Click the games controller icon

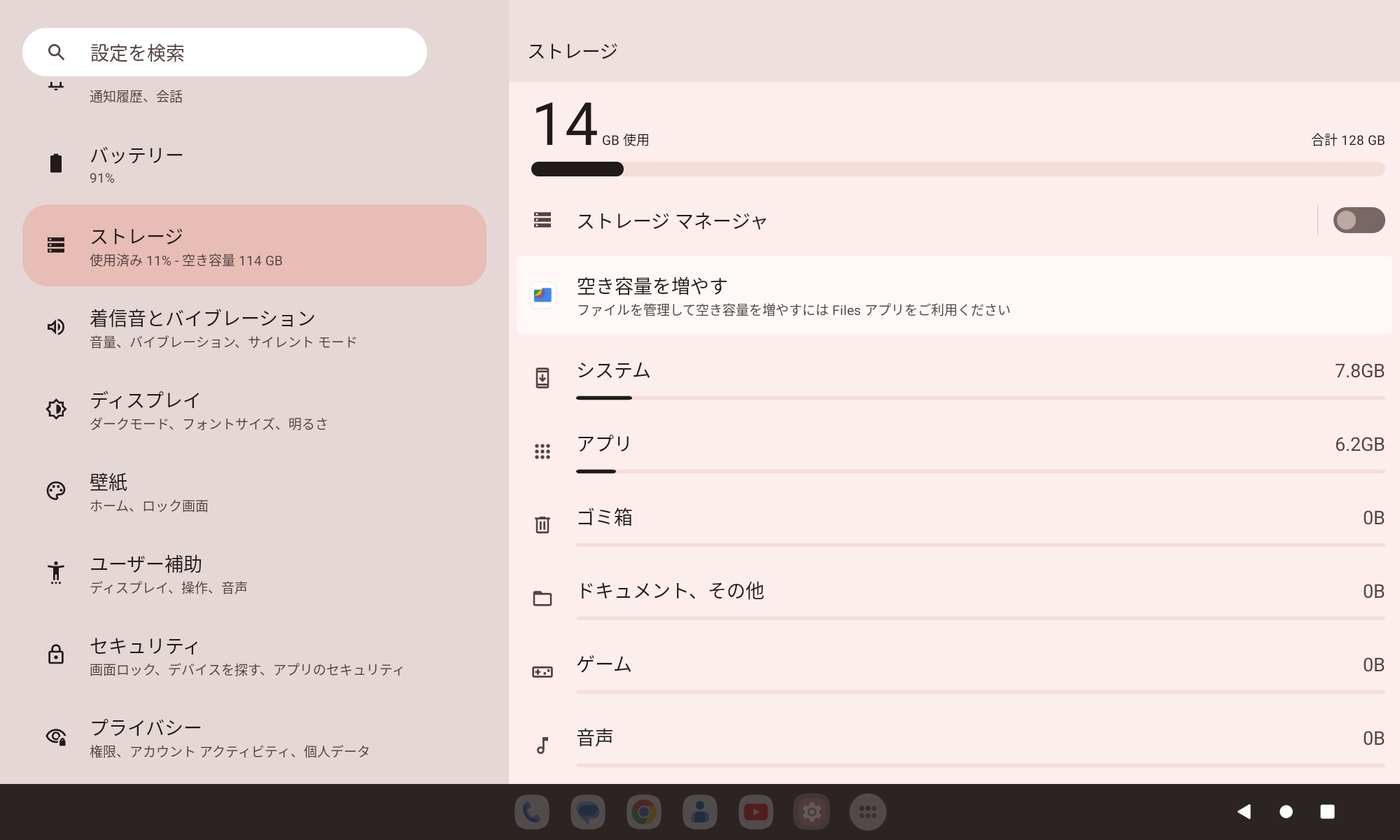(542, 672)
